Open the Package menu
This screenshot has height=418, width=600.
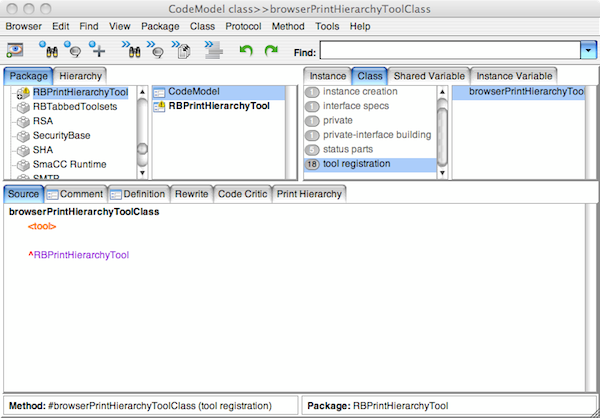coord(160,26)
